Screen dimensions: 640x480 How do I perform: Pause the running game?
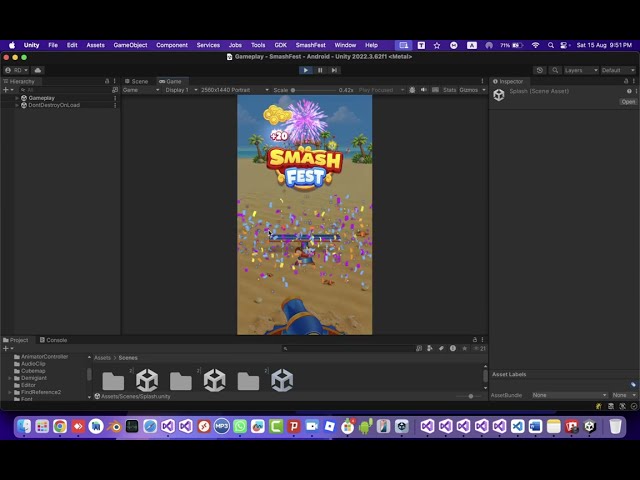point(320,70)
